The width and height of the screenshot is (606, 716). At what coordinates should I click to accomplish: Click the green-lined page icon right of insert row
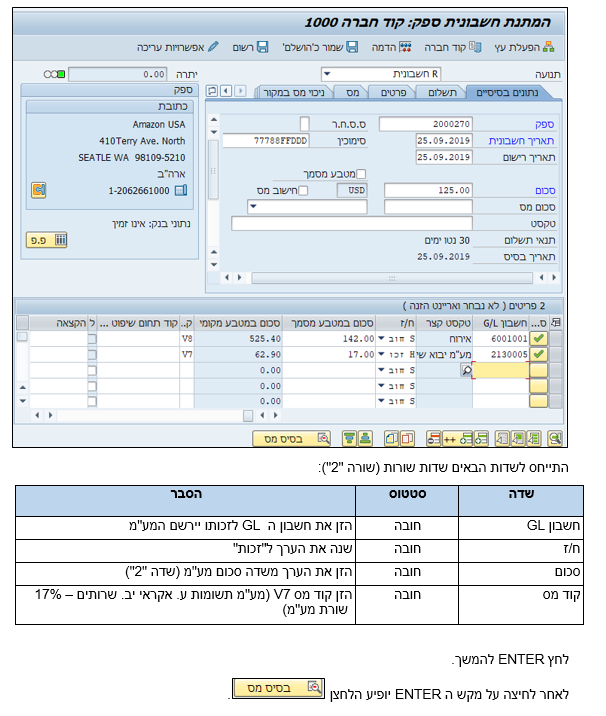coord(533,438)
